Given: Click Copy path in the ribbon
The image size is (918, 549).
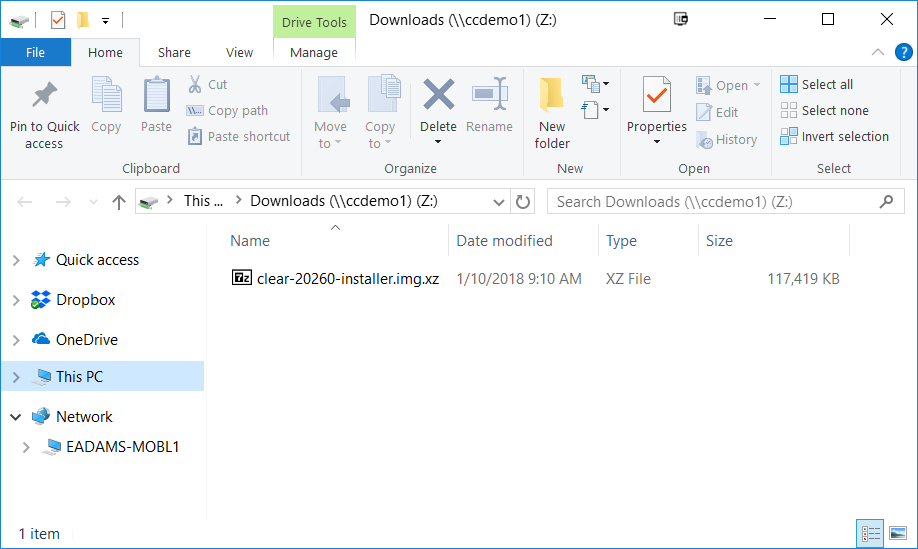Looking at the screenshot, I should [x=227, y=111].
